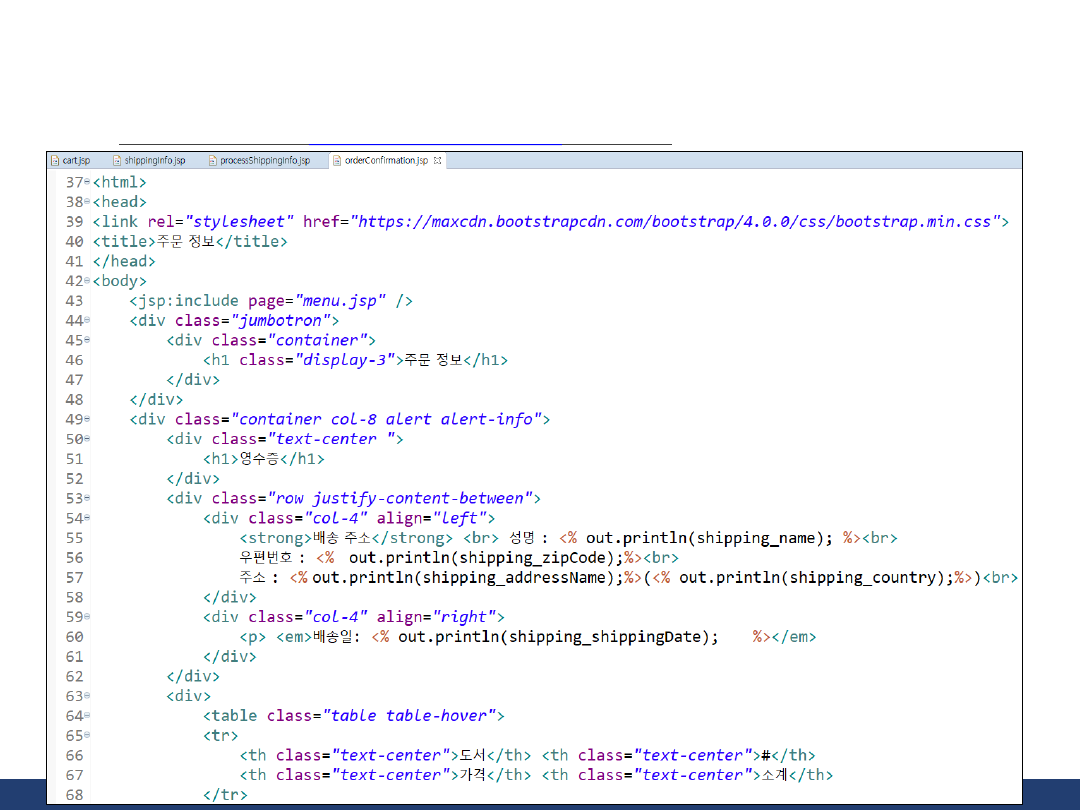The height and width of the screenshot is (810, 1080).
Task: Close the orderConfirmation.jsp tab with X
Action: pos(438,160)
